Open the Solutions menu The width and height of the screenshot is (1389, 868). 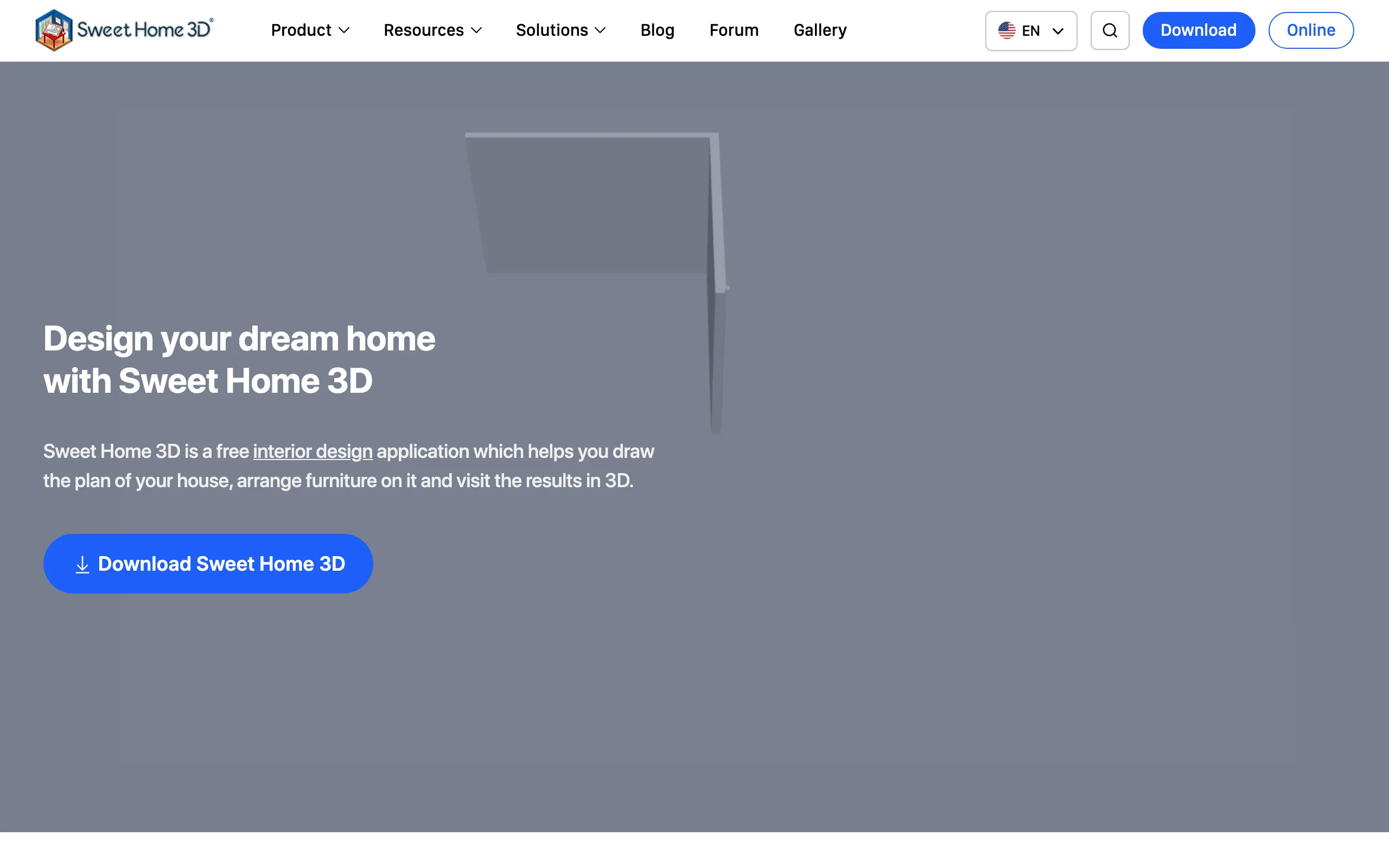tap(561, 30)
